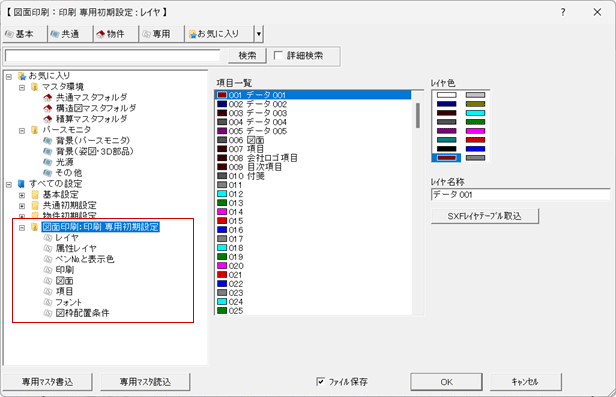The image size is (616, 397).
Task: Collapse the お気に入り tree node
Action: [9, 77]
